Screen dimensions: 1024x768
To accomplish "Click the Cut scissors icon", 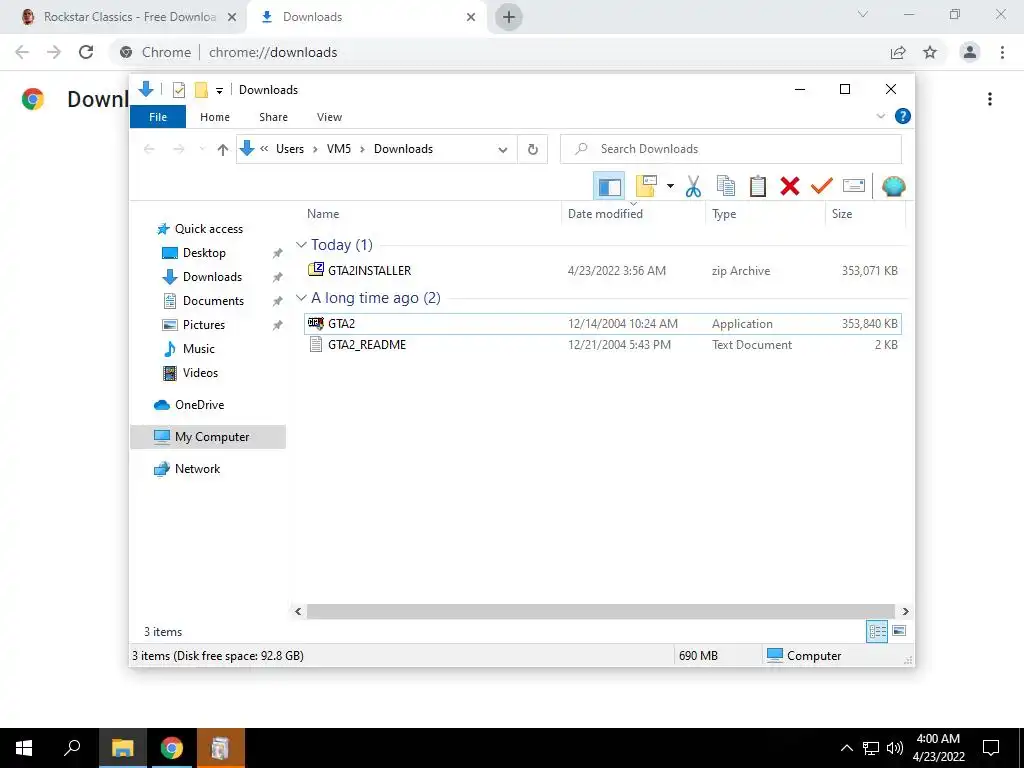I will 693,186.
